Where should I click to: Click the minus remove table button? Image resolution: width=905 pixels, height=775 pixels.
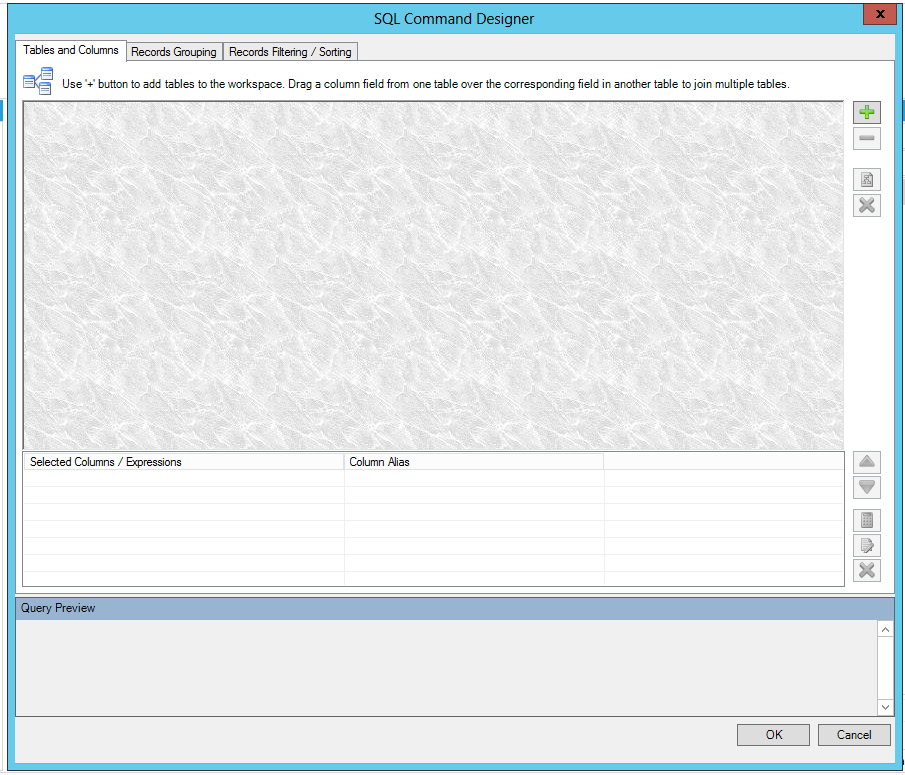click(x=866, y=138)
